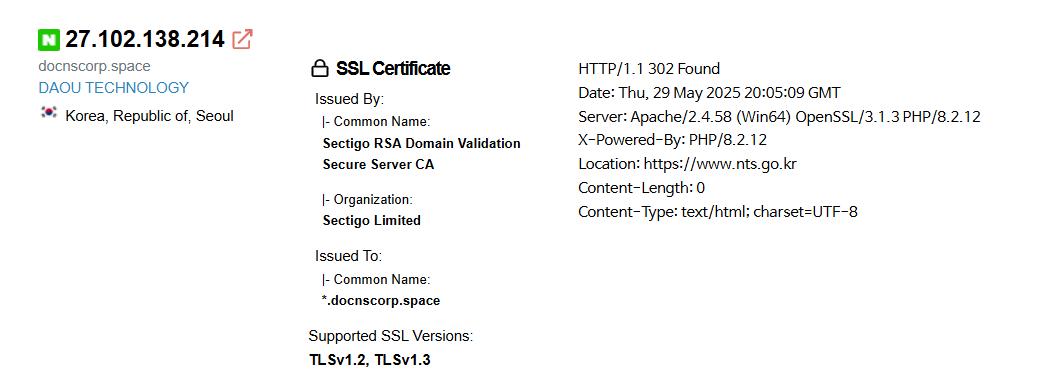Click the docnscorp.space hostname text
Image resolution: width=1059 pixels, height=379 pixels.
95,66
